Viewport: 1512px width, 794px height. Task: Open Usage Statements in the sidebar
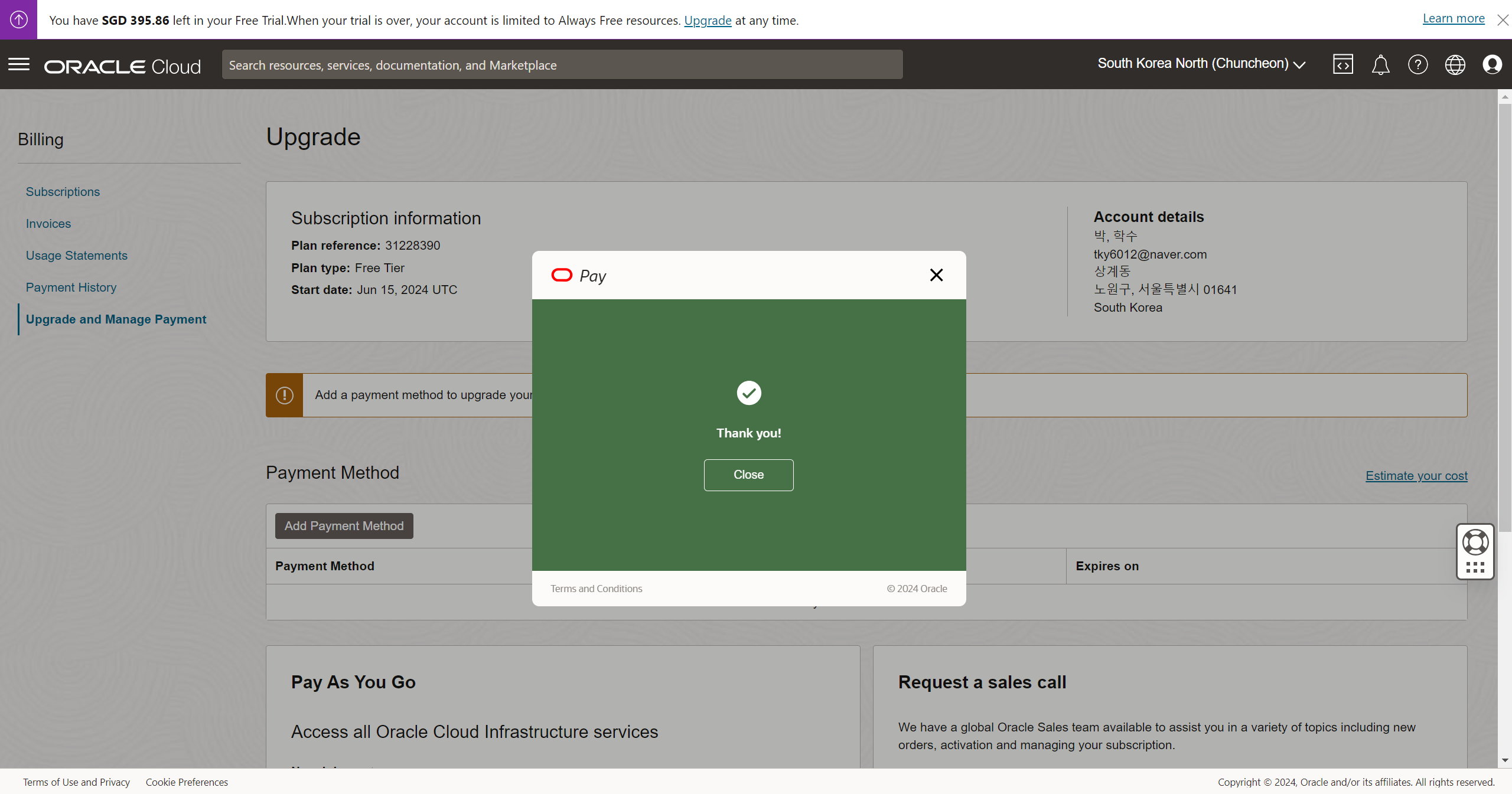coord(77,255)
